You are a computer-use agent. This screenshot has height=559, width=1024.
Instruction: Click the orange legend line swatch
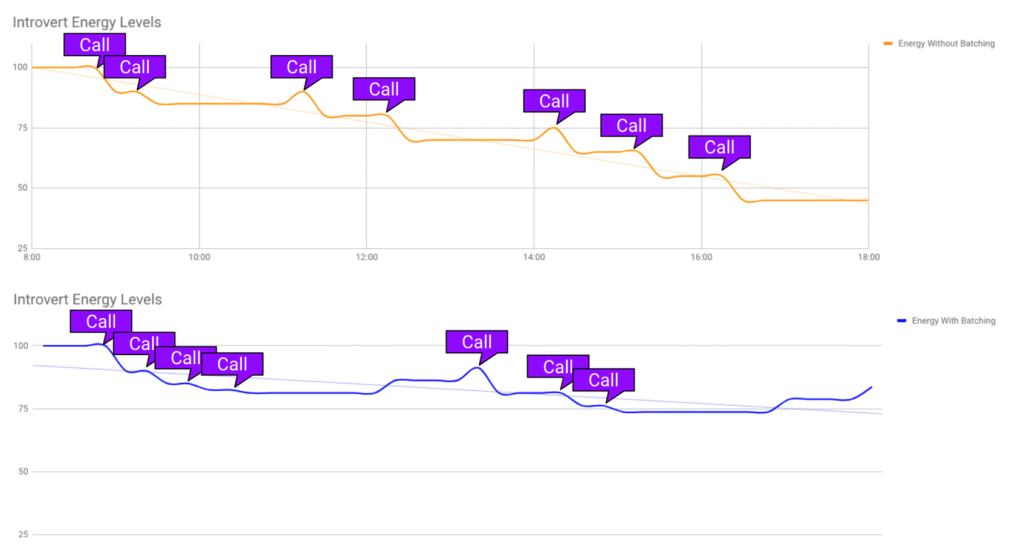(x=888, y=43)
